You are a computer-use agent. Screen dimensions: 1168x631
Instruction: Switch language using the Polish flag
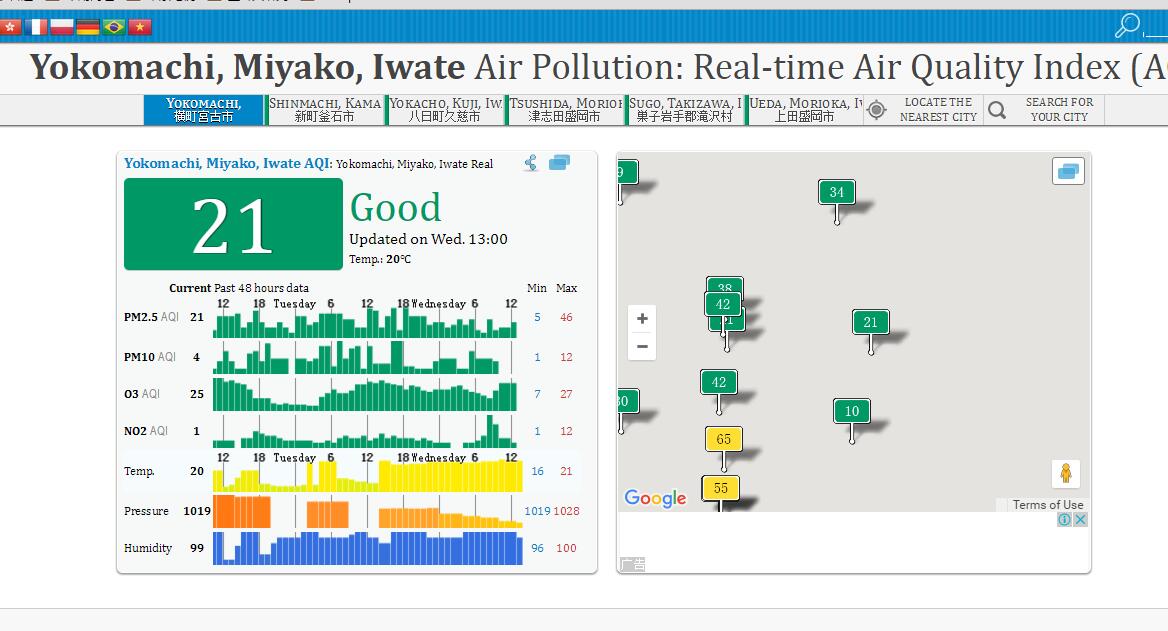click(62, 28)
